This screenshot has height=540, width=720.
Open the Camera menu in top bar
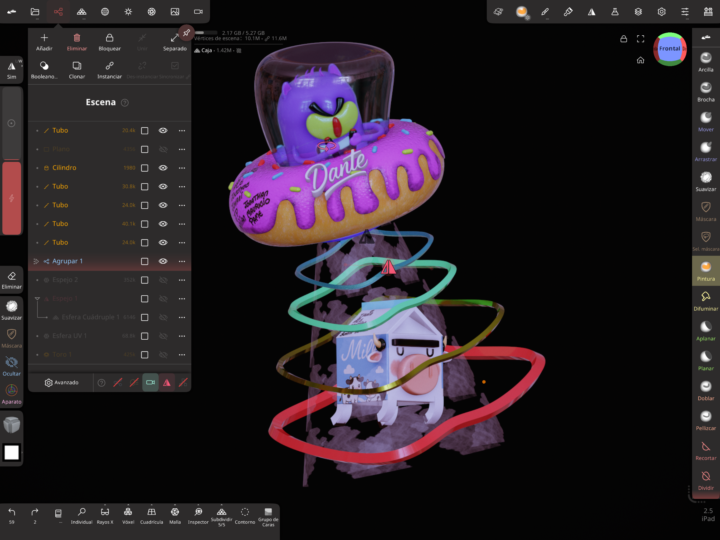(x=198, y=11)
